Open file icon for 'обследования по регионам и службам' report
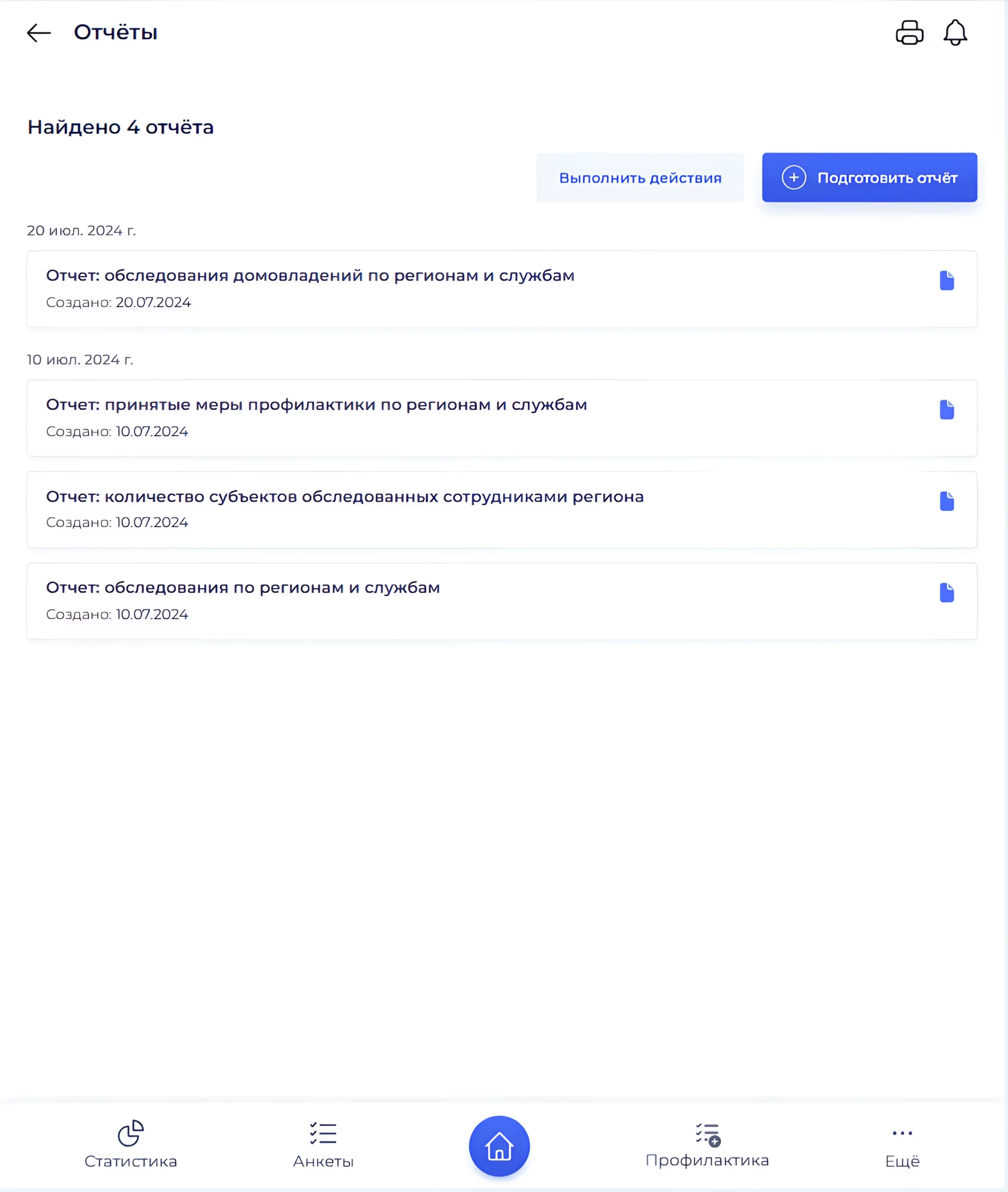Screen dimensions: 1008x1192 (x=947, y=593)
